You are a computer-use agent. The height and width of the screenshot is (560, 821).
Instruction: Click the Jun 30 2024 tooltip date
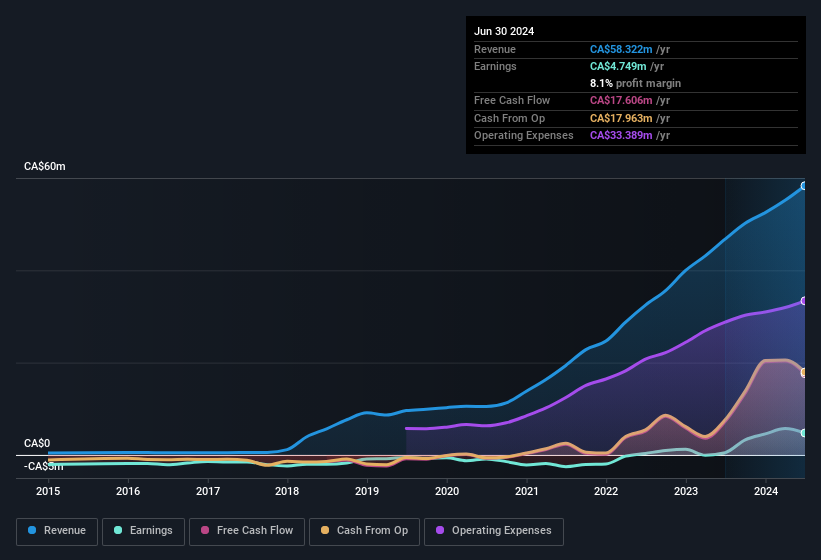[504, 31]
